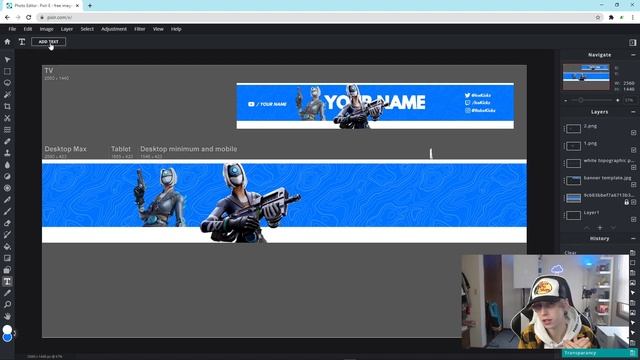Move layer down arrow in Layers panel
The height and width of the screenshot is (360, 640).
pyautogui.click(x=613, y=228)
